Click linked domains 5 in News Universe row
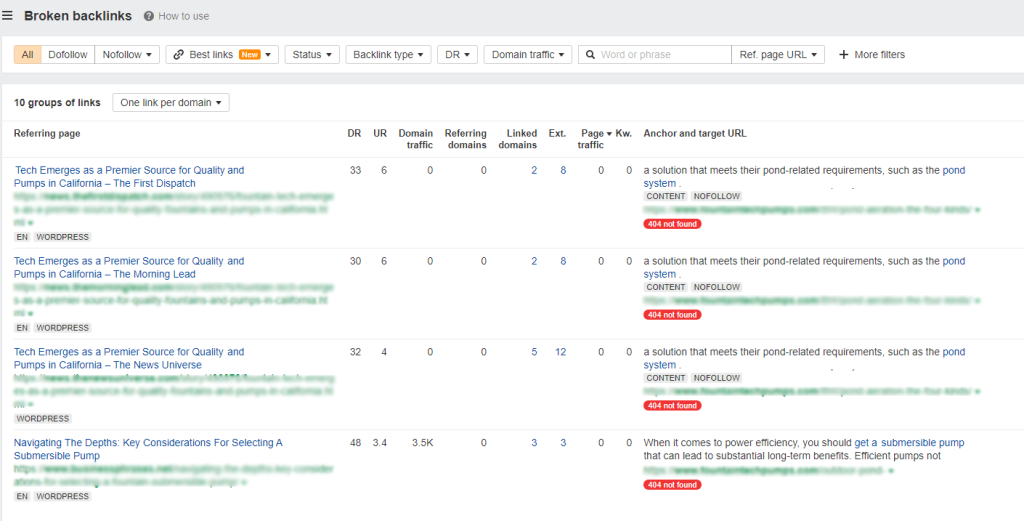The width and height of the screenshot is (1024, 521). coord(534,352)
